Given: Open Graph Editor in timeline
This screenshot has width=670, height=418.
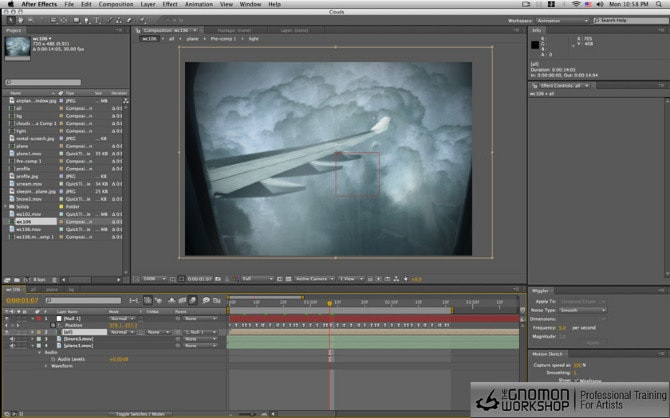Looking at the screenshot, I should click(x=217, y=300).
